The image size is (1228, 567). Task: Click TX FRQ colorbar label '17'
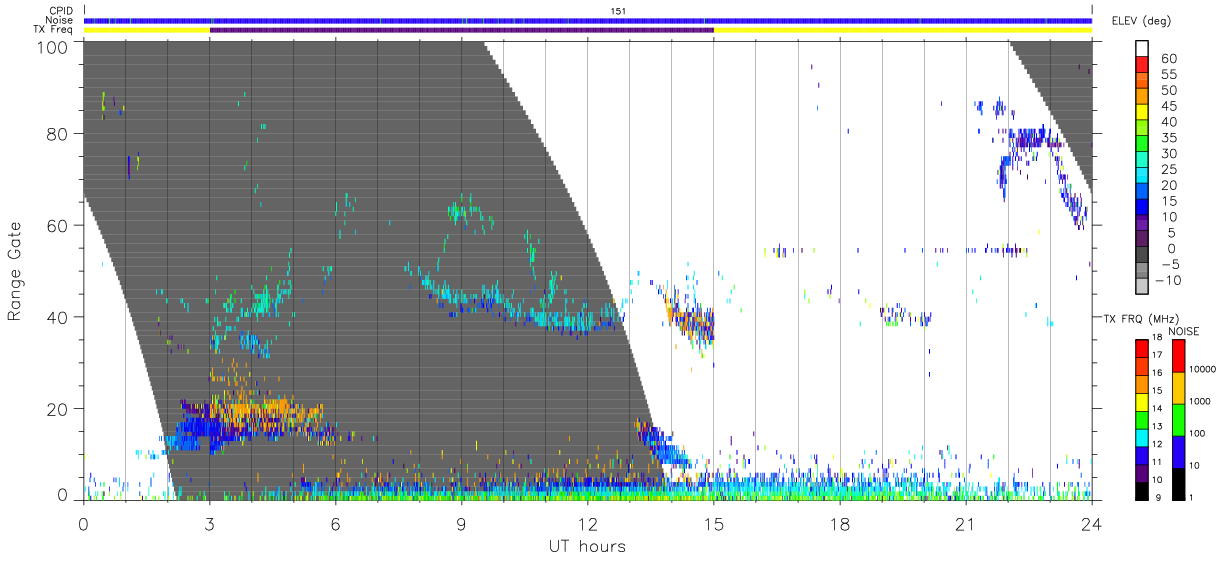tap(1157, 354)
